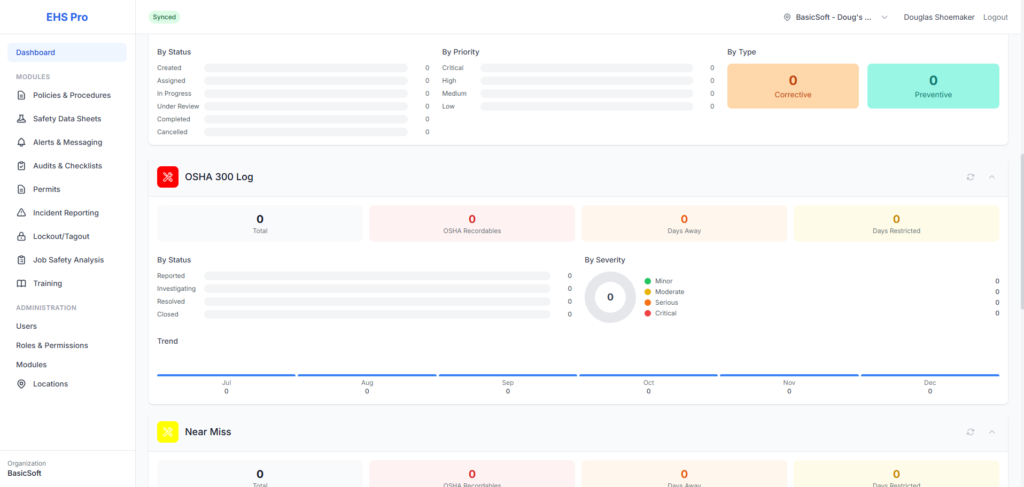Refresh the Near Miss widget

[970, 432]
